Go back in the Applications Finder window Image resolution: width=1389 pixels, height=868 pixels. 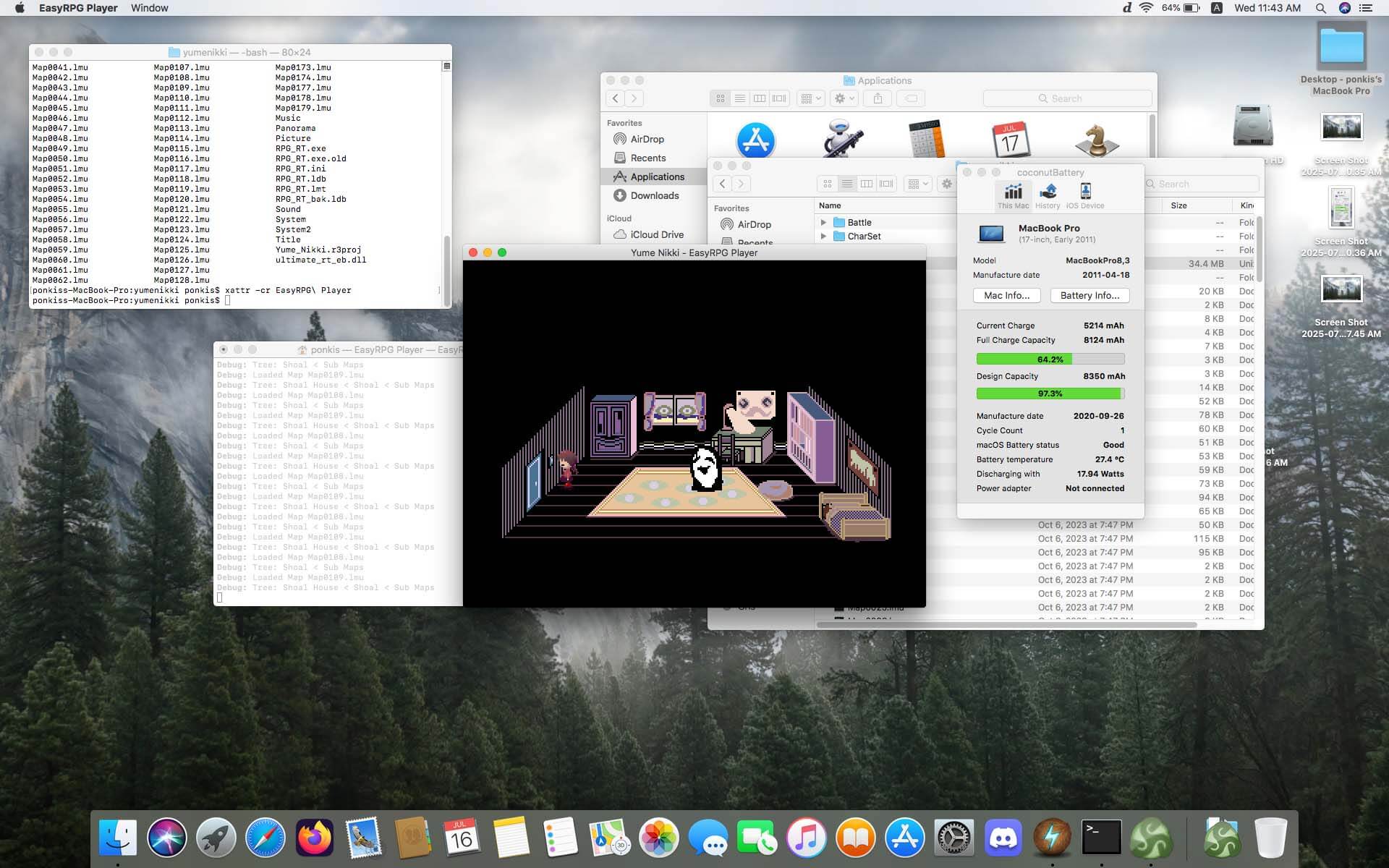[616, 98]
